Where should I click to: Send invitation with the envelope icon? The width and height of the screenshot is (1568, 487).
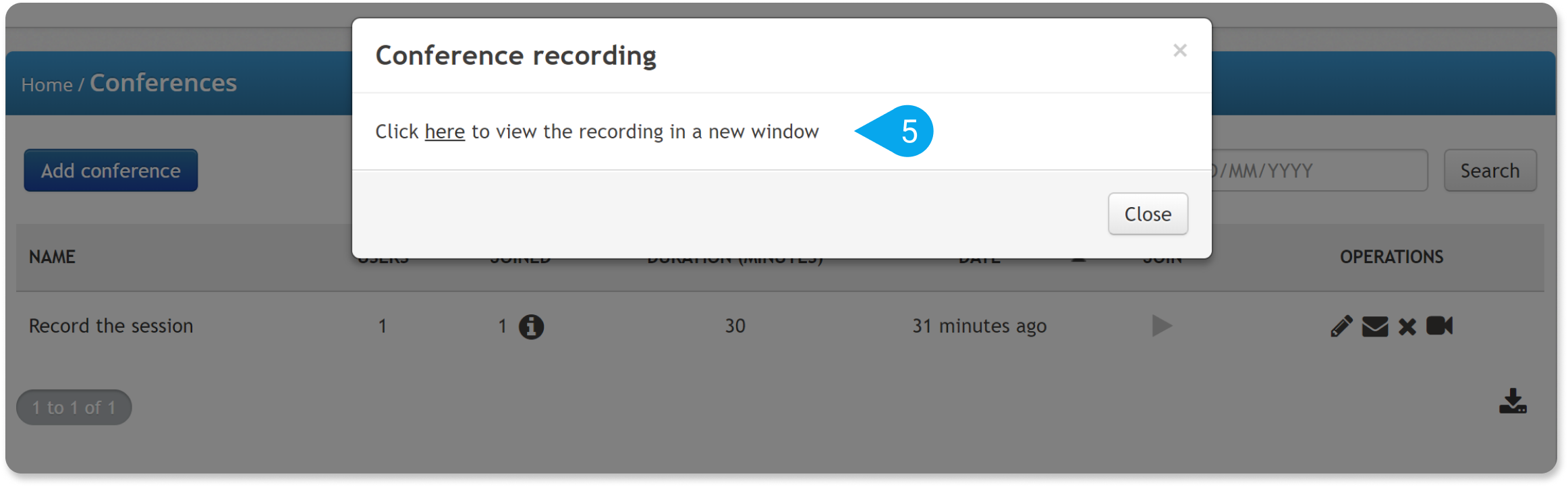tap(1375, 326)
